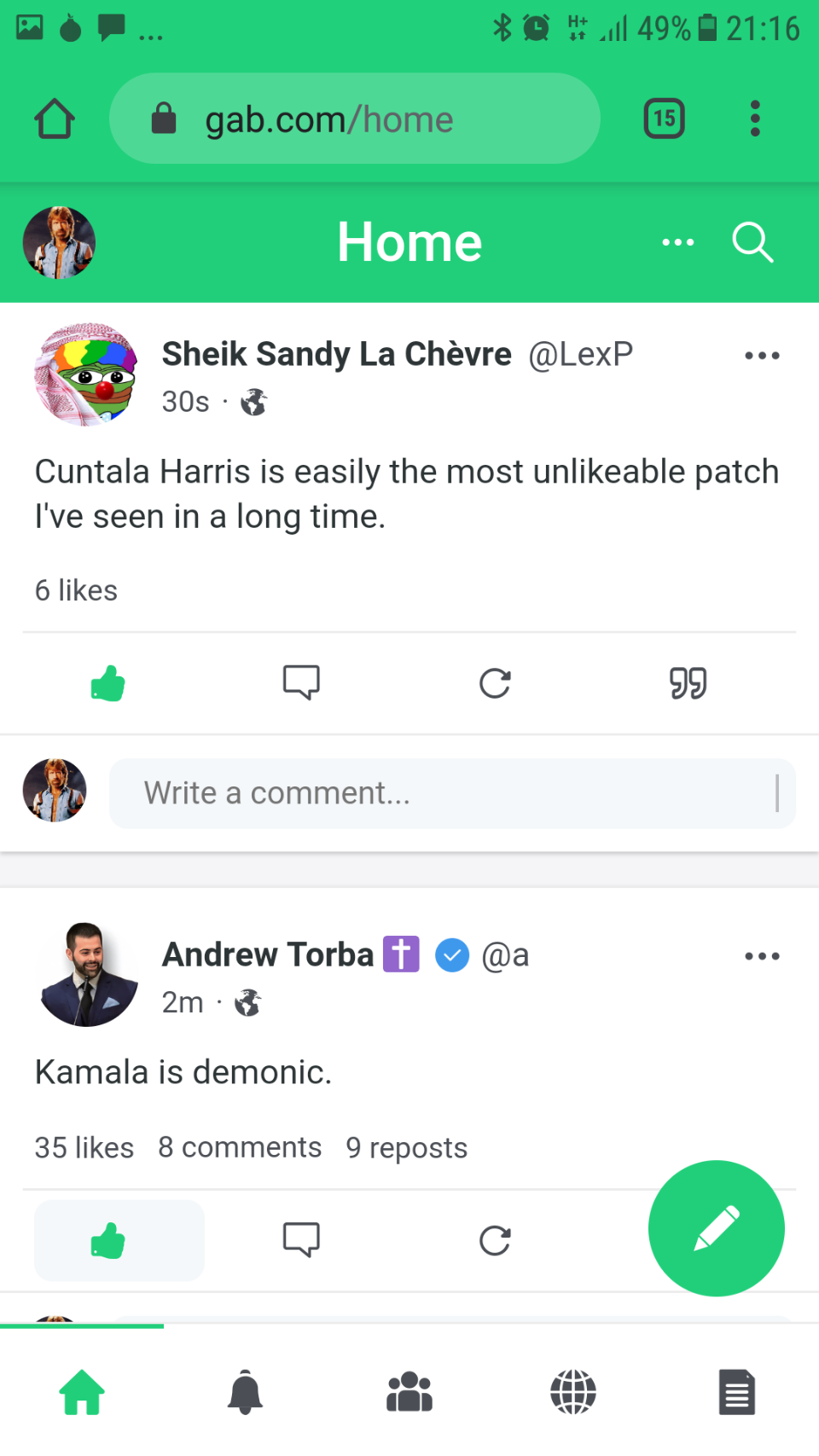Open the 35 likes list

click(84, 1147)
